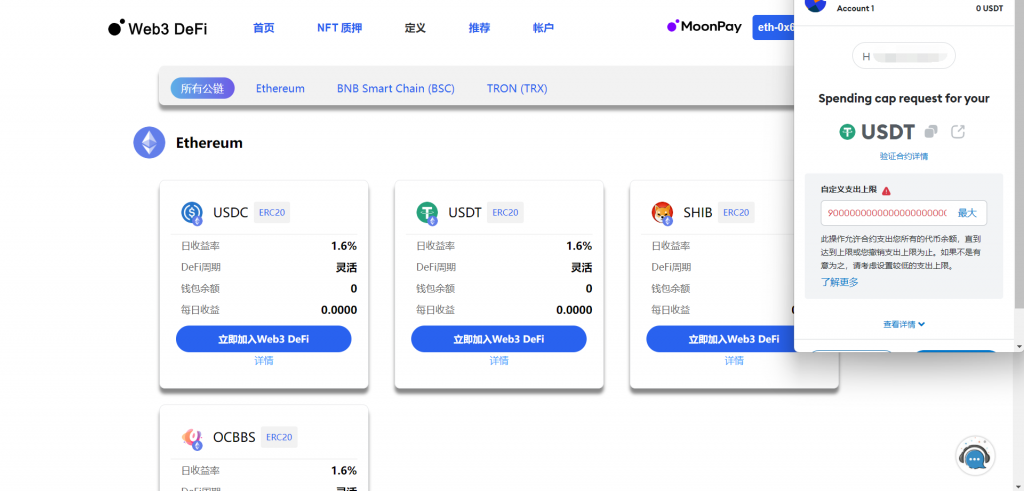Click the SHIB coin icon
The width and height of the screenshot is (1024, 491).
(663, 213)
